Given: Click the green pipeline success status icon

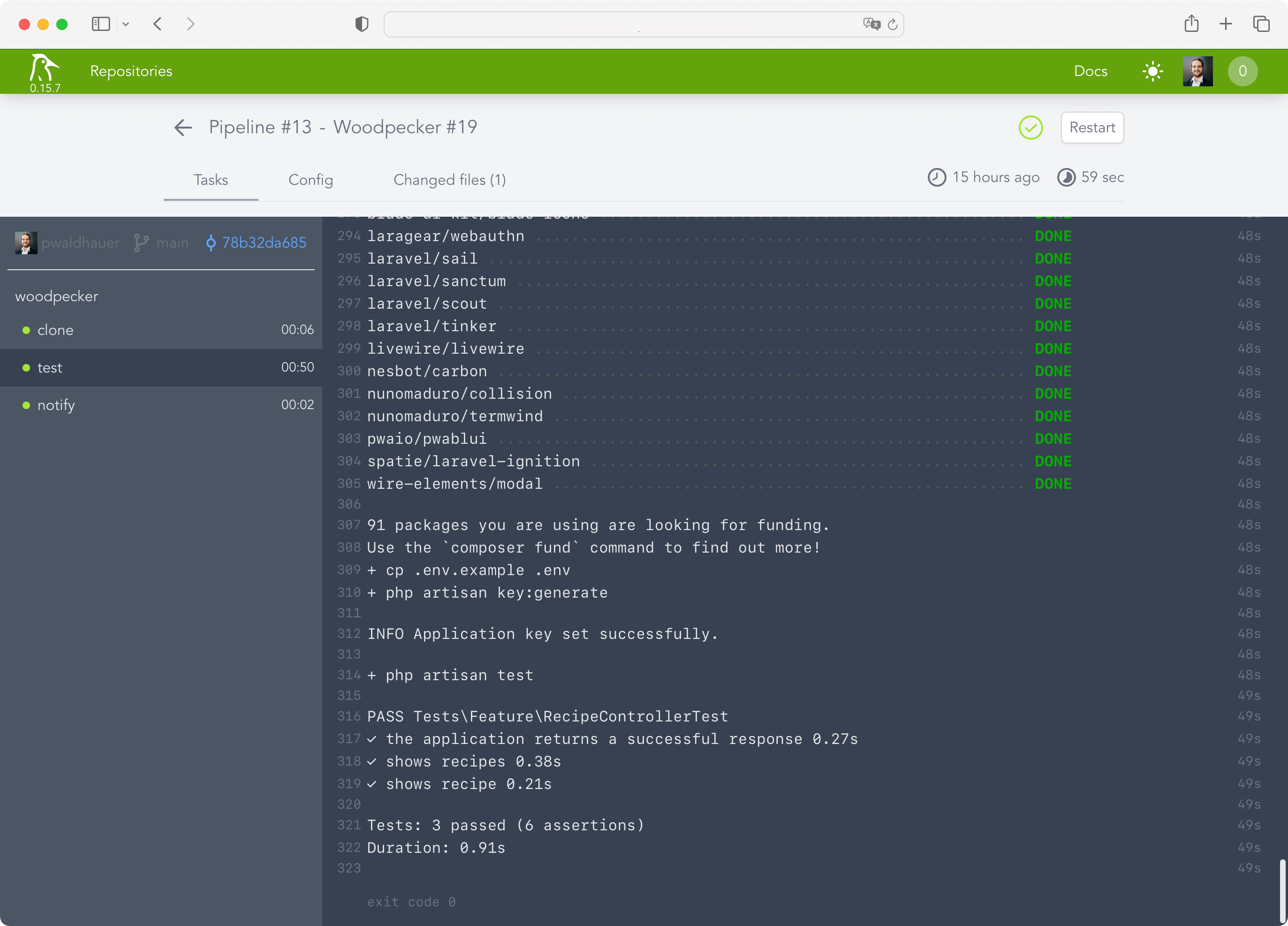Looking at the screenshot, I should [x=1030, y=127].
